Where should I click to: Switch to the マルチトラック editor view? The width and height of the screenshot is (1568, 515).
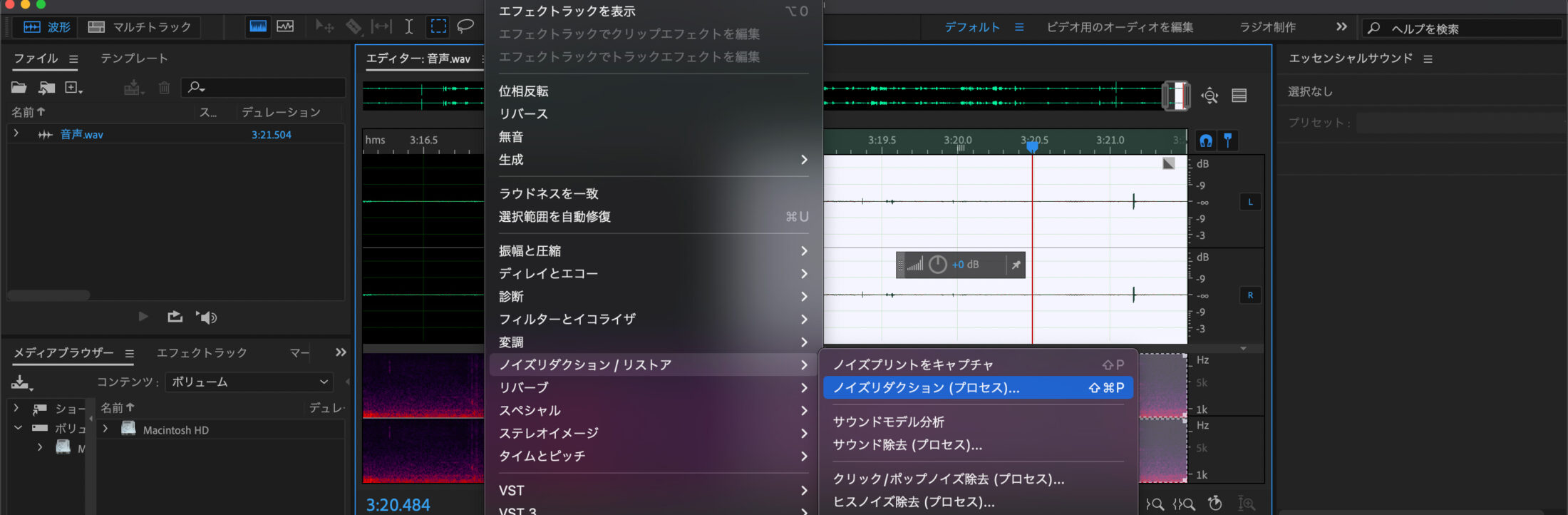click(x=140, y=27)
